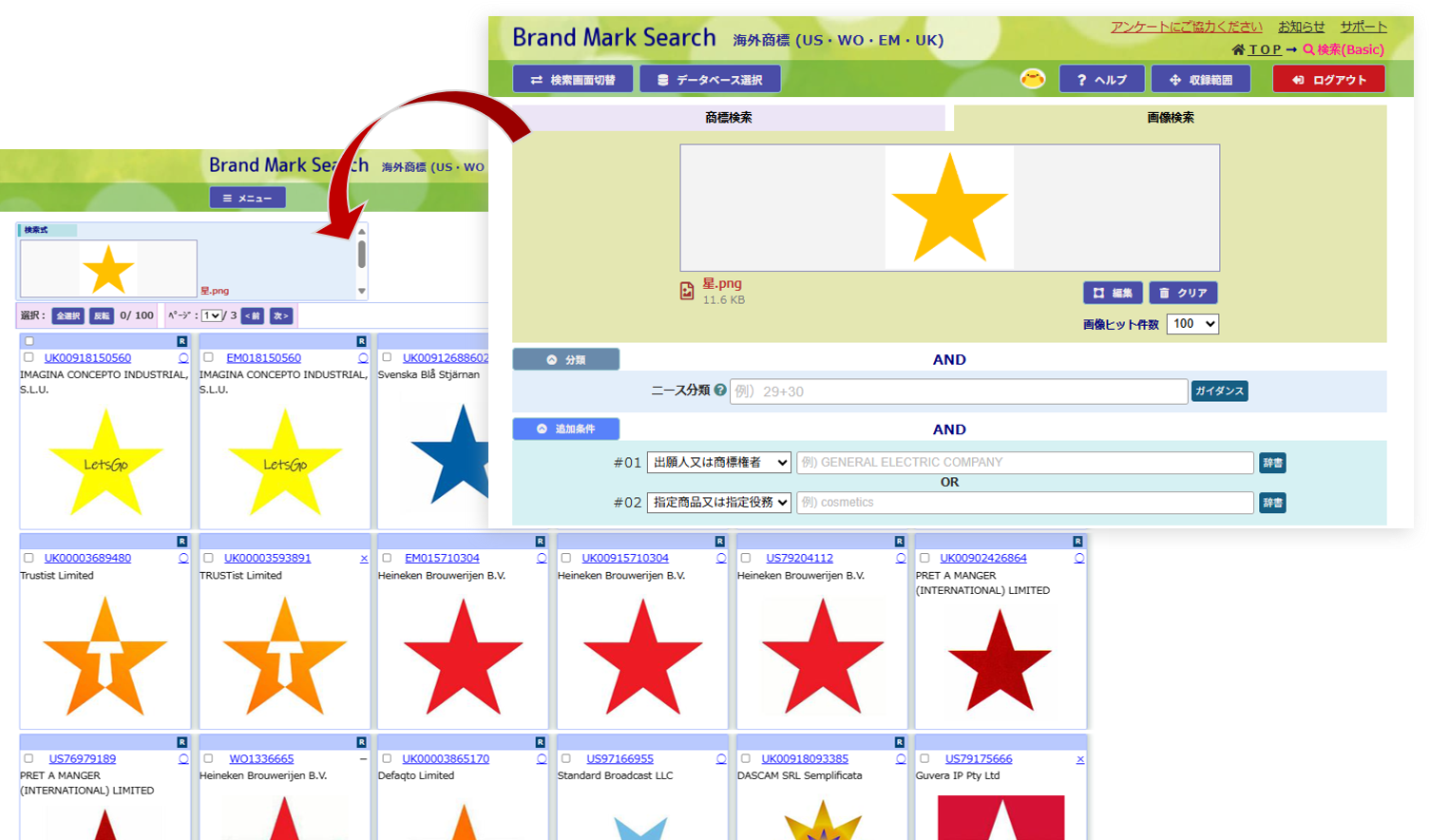
Task: Tick the checkbox next to EM018150560
Action: 208,358
